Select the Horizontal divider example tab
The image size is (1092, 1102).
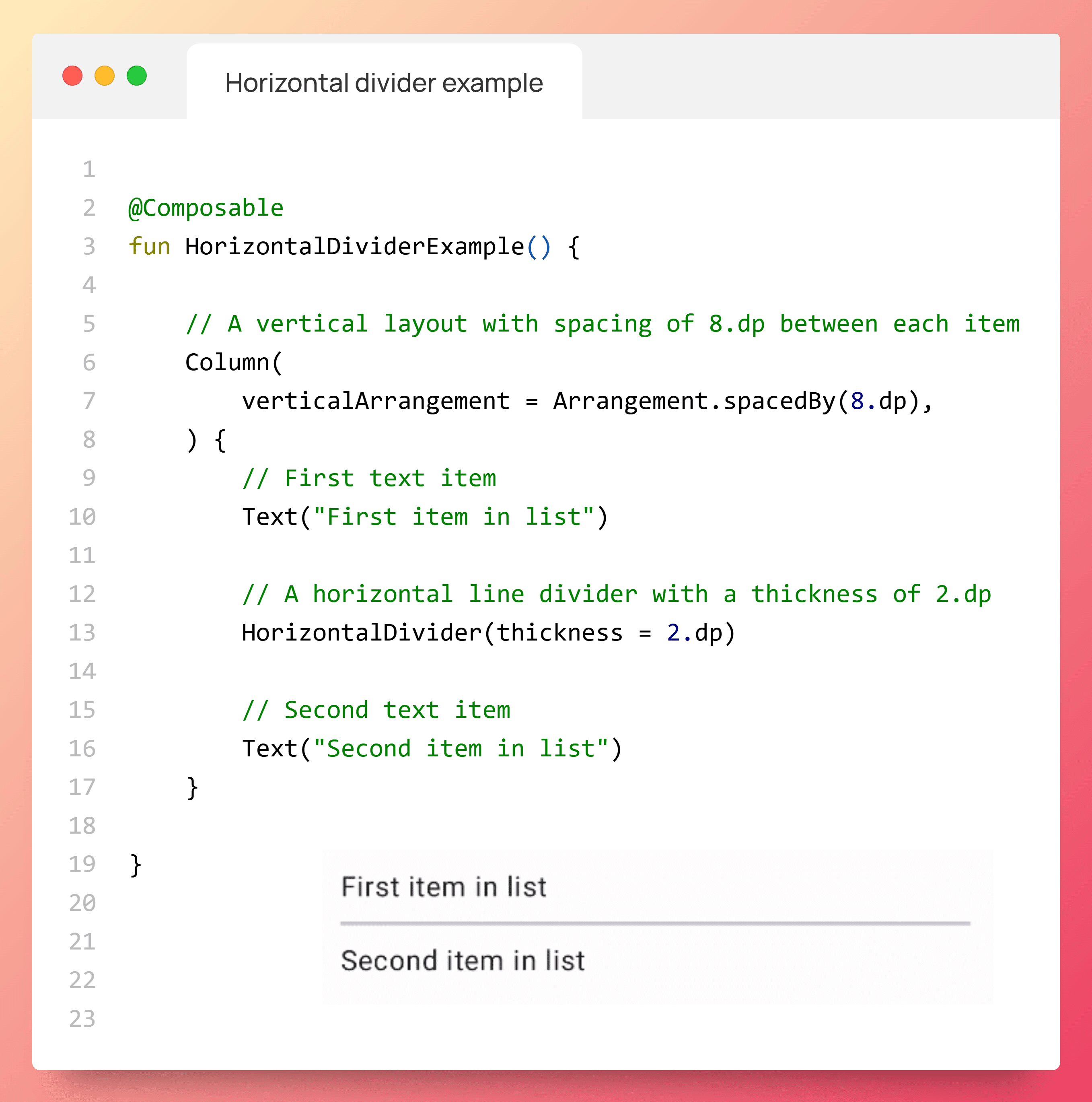tap(384, 83)
